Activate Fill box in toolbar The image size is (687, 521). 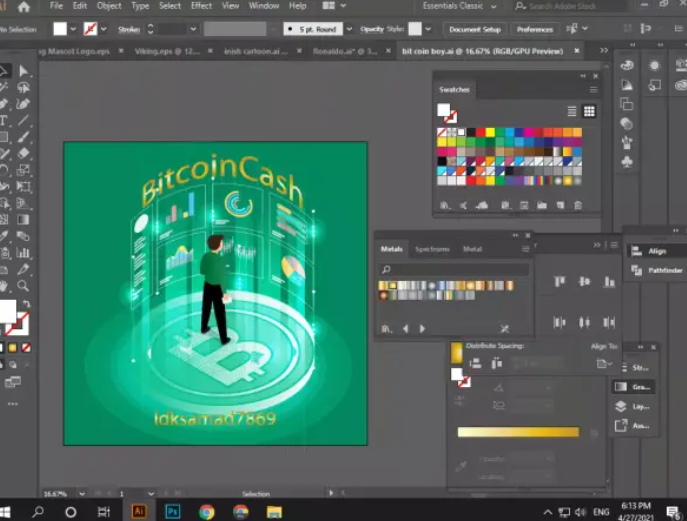click(x=7, y=311)
